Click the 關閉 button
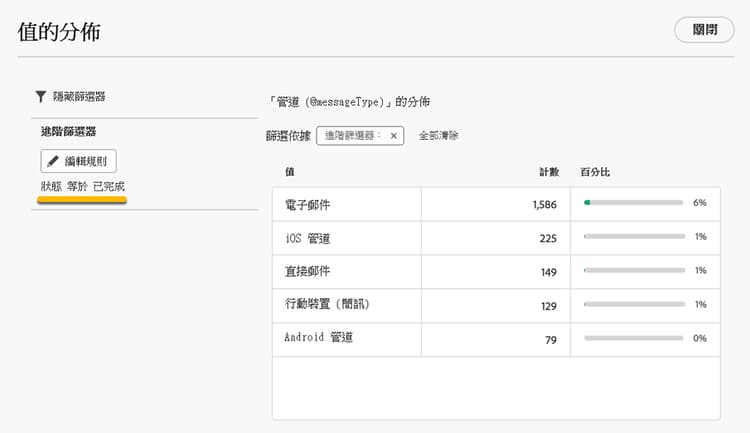 [704, 30]
